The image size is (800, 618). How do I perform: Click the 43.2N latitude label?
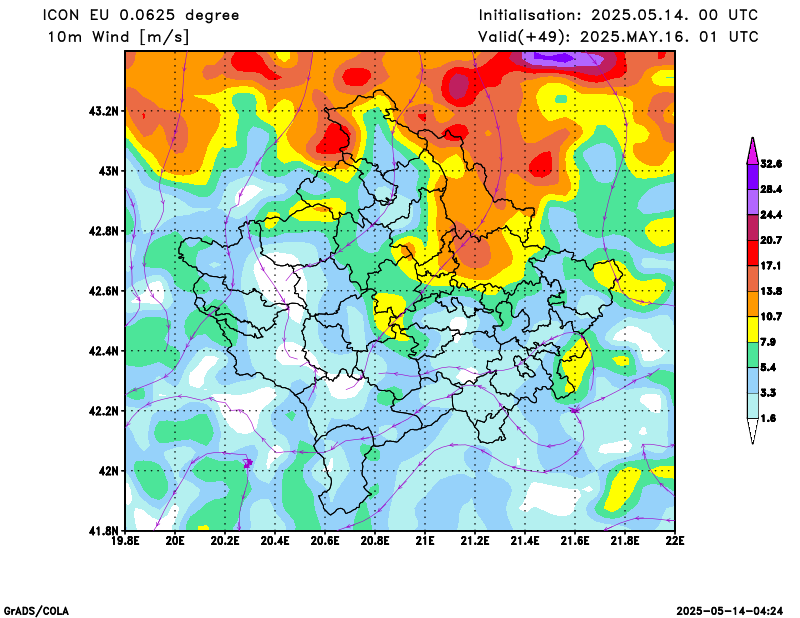click(x=104, y=111)
